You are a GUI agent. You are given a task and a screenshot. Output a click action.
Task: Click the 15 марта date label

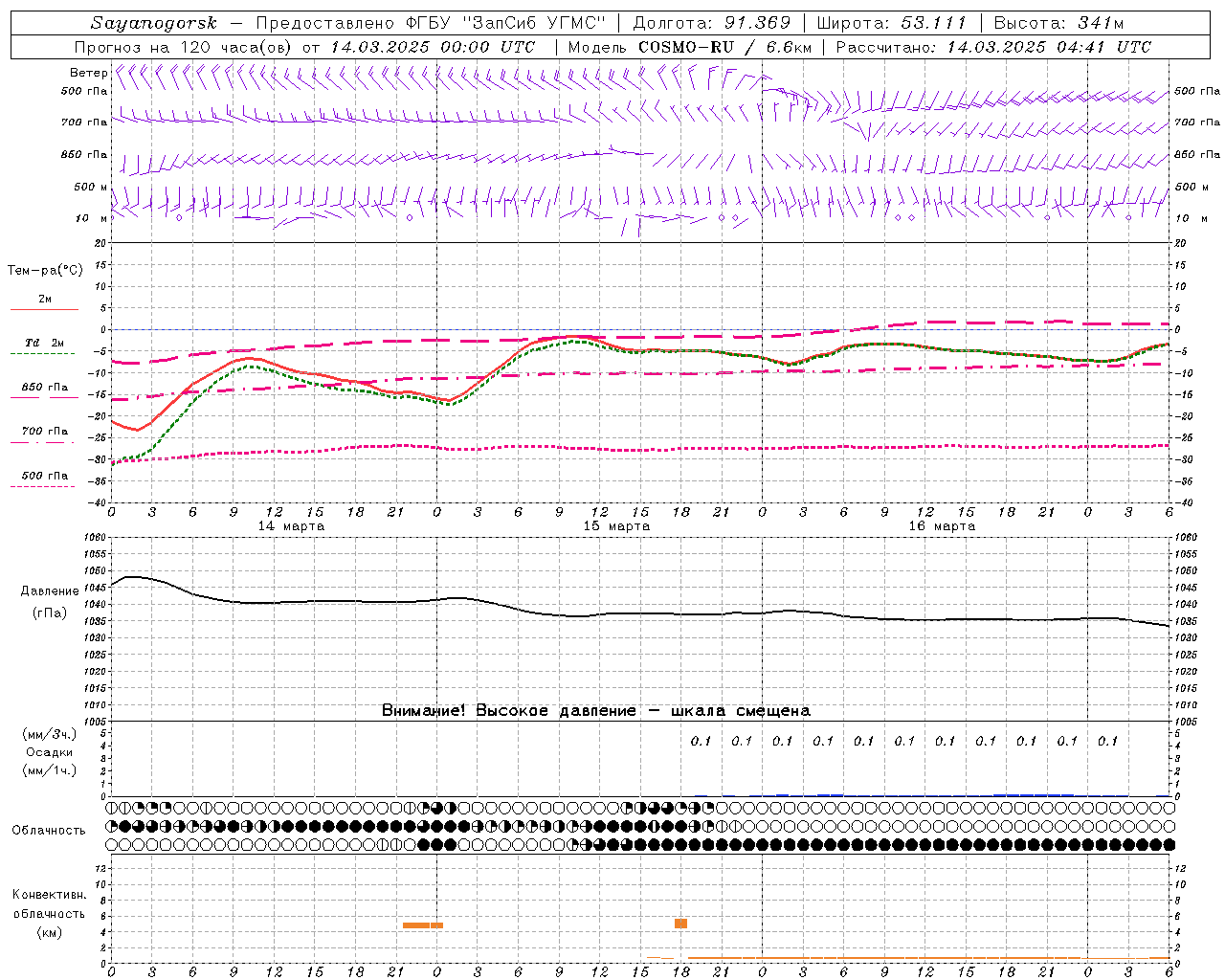coord(616,526)
